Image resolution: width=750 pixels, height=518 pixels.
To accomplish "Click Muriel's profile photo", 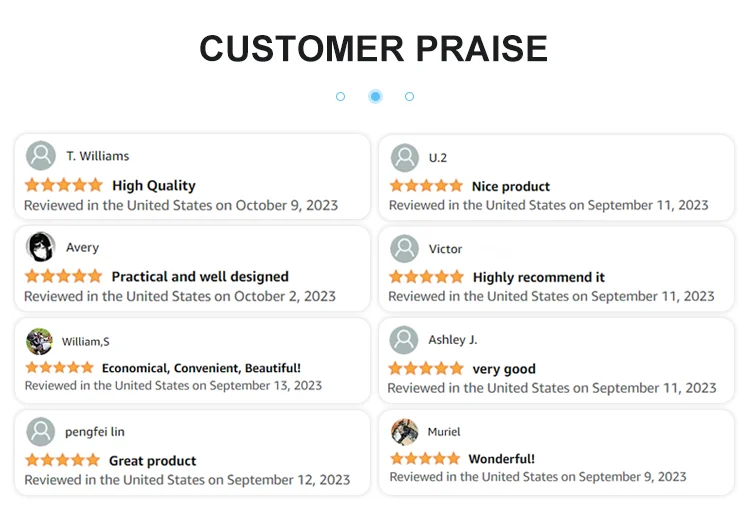I will click(405, 432).
